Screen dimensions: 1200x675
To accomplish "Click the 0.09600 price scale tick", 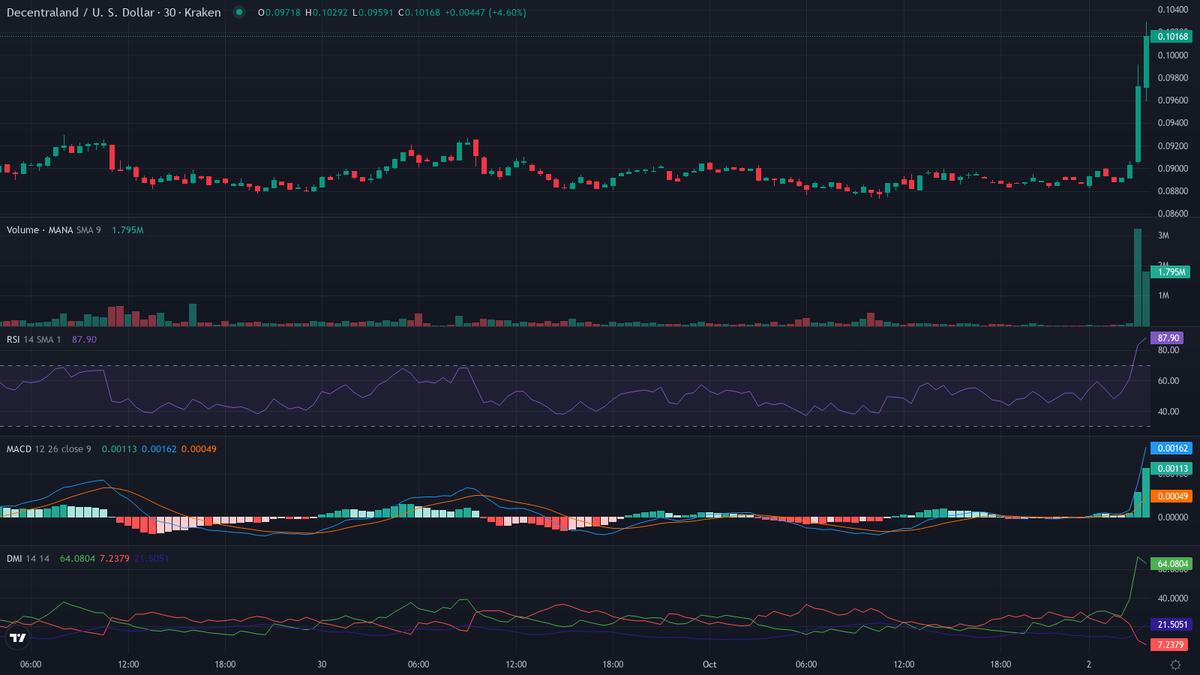I will point(1172,100).
